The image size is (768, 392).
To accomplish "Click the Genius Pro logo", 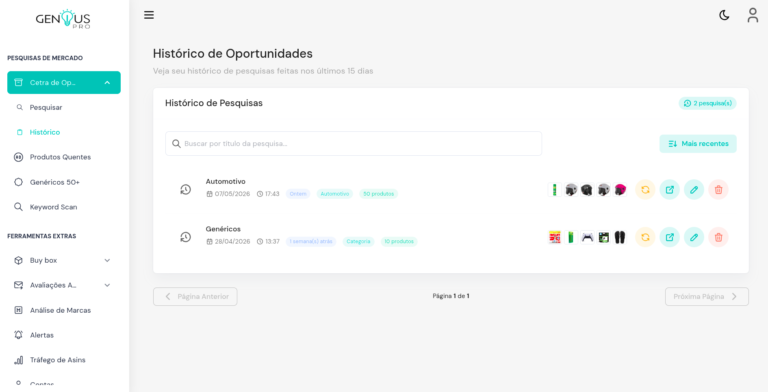I will coord(63,19).
